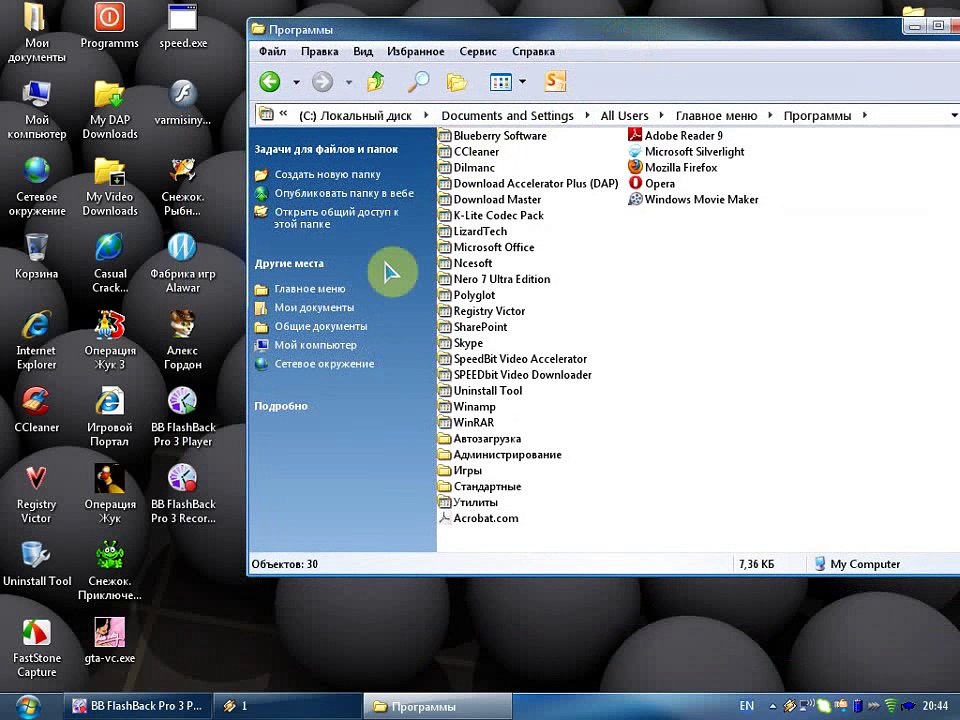Select the Автозагрузка folder
Viewport: 960px width, 720px height.
(480, 438)
